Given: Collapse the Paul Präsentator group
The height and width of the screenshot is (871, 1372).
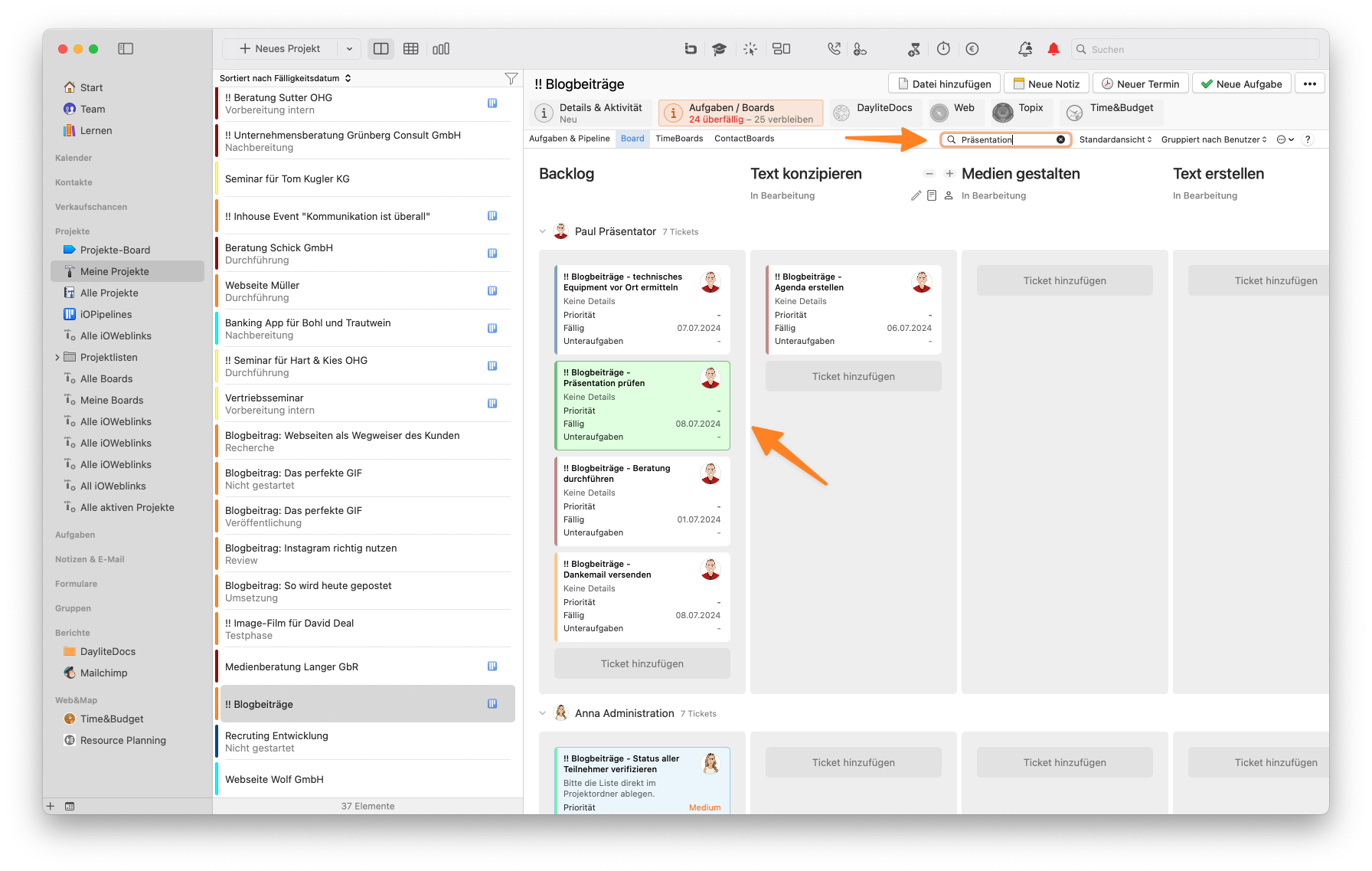Looking at the screenshot, I should point(543,231).
